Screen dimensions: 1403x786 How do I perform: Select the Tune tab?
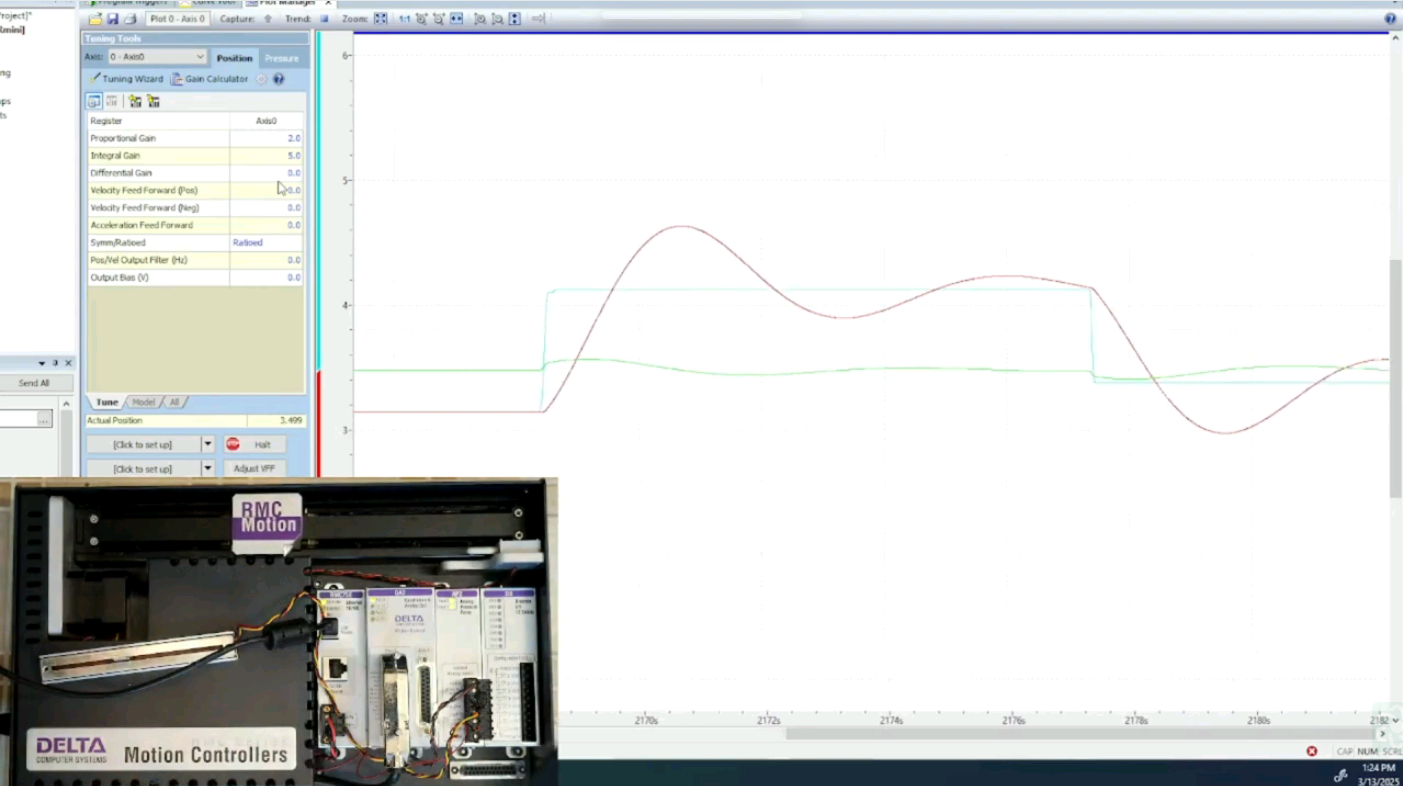coord(106,402)
